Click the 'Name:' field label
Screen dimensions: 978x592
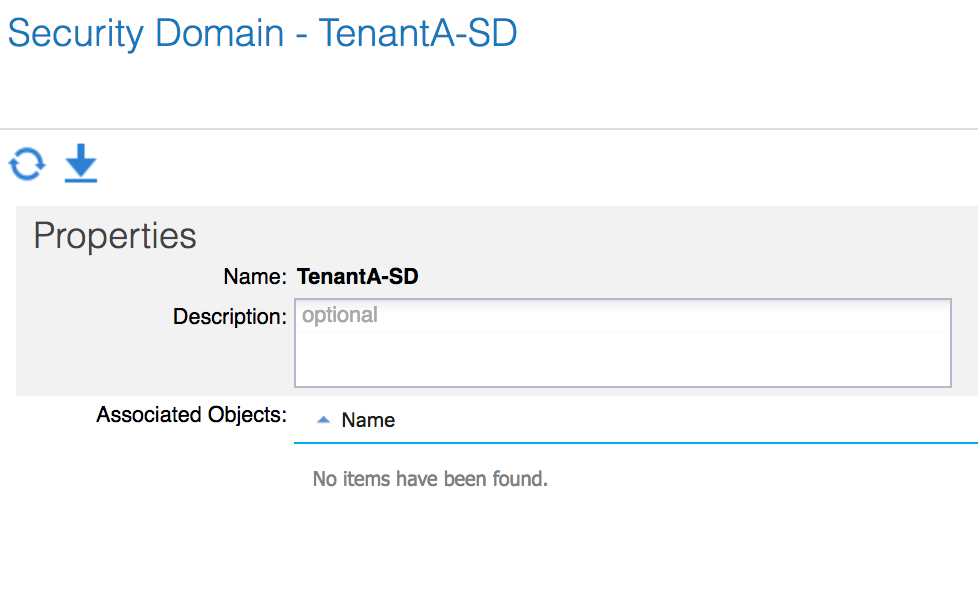(x=255, y=276)
